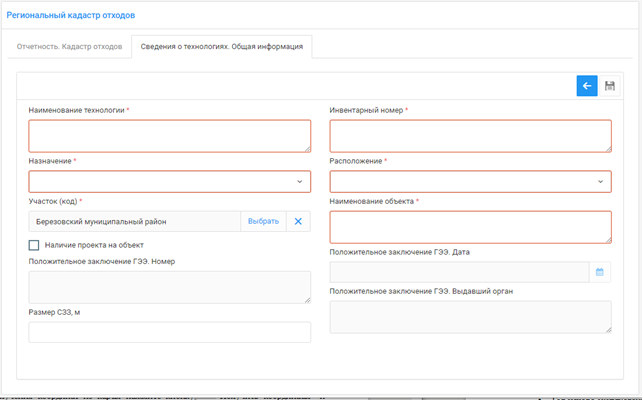The image size is (642, 400).
Task: Select the Сведения о технологиях. Общая информация tab
Action: pos(222,47)
